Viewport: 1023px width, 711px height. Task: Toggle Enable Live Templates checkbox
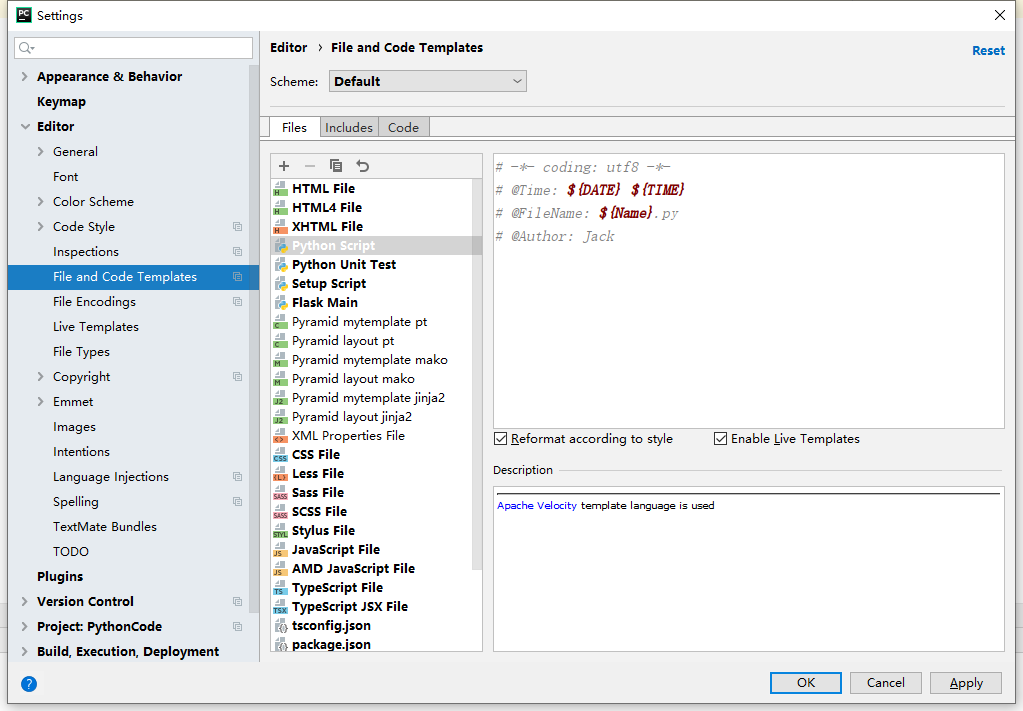[x=720, y=439]
